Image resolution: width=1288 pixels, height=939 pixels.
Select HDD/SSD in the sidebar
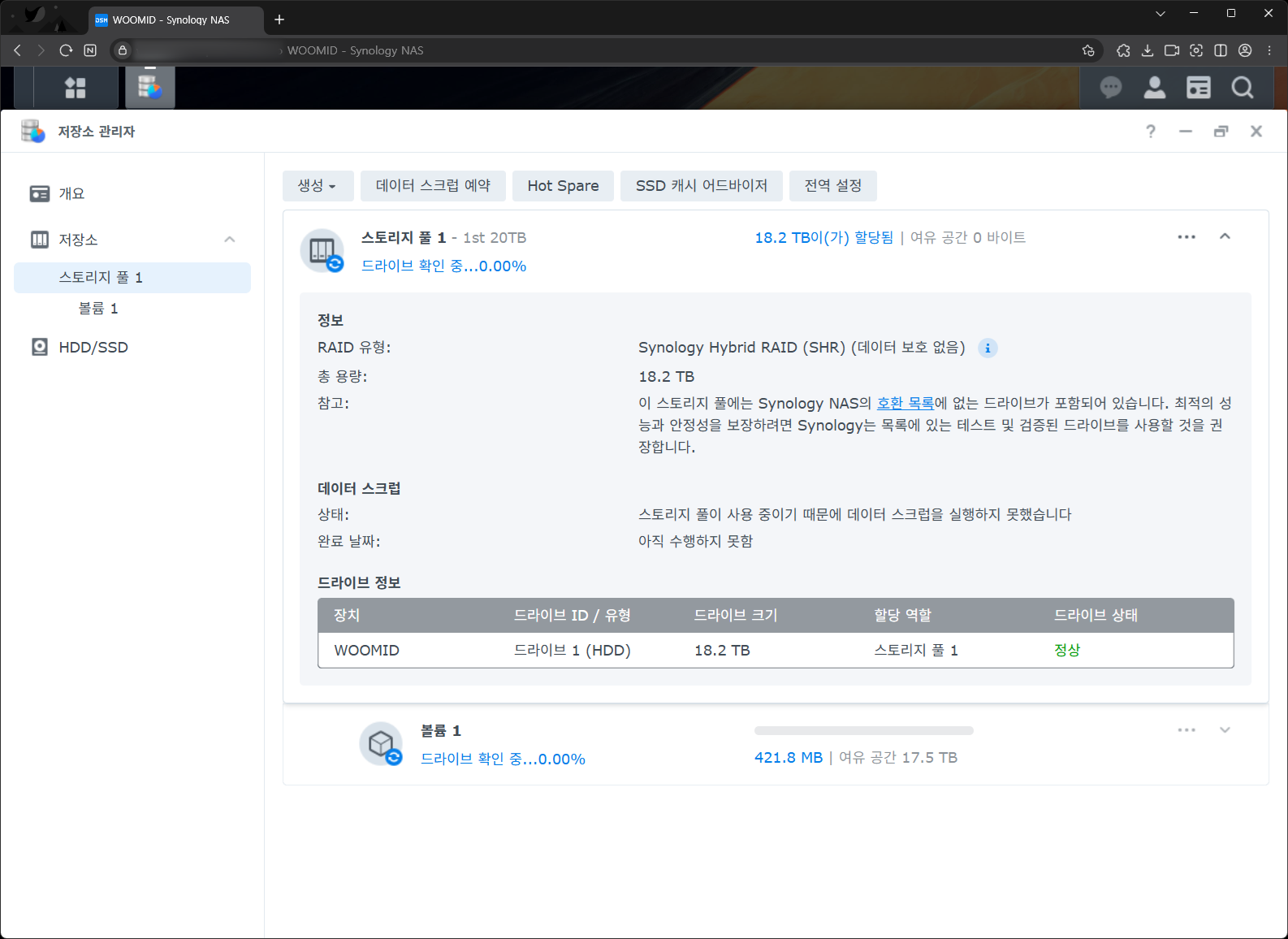pyautogui.click(x=133, y=348)
